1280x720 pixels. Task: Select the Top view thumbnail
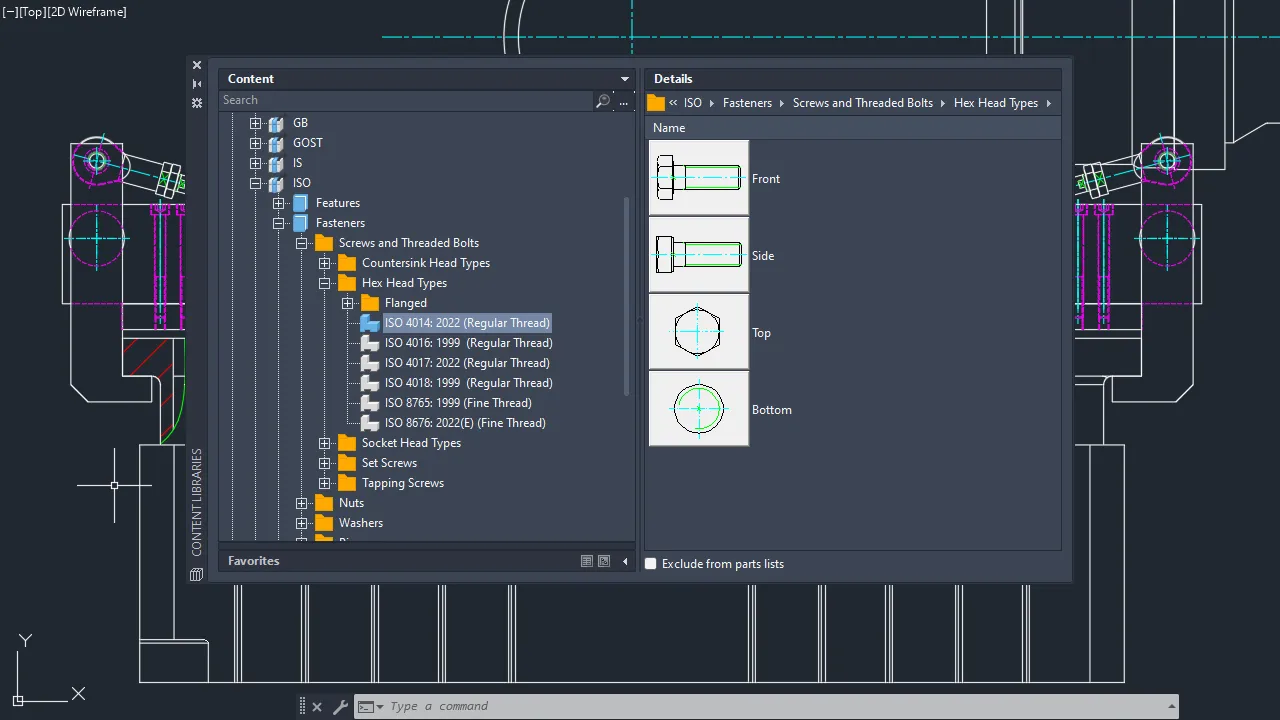pos(699,332)
